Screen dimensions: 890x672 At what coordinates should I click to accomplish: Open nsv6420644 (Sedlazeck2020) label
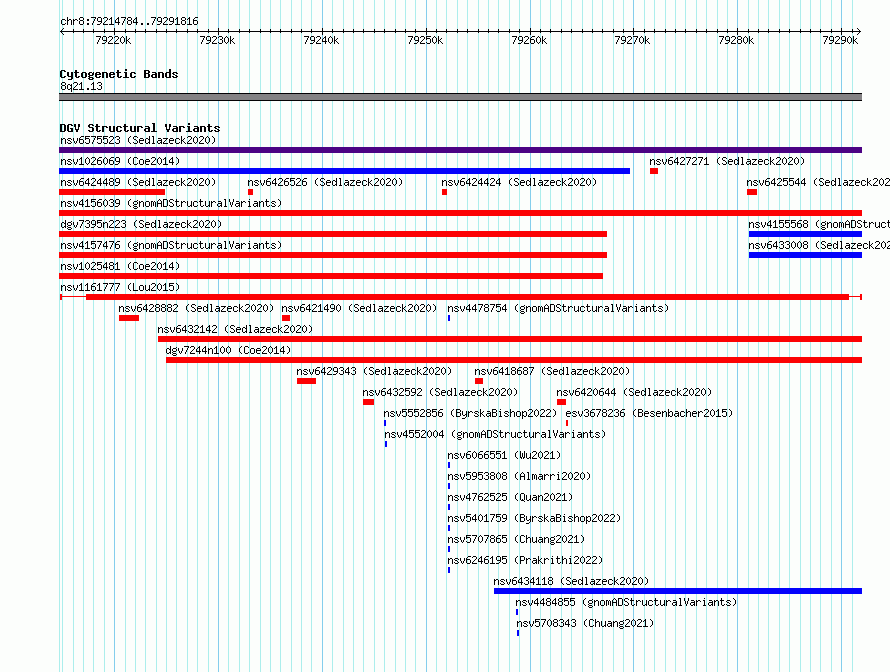pyautogui.click(x=634, y=392)
